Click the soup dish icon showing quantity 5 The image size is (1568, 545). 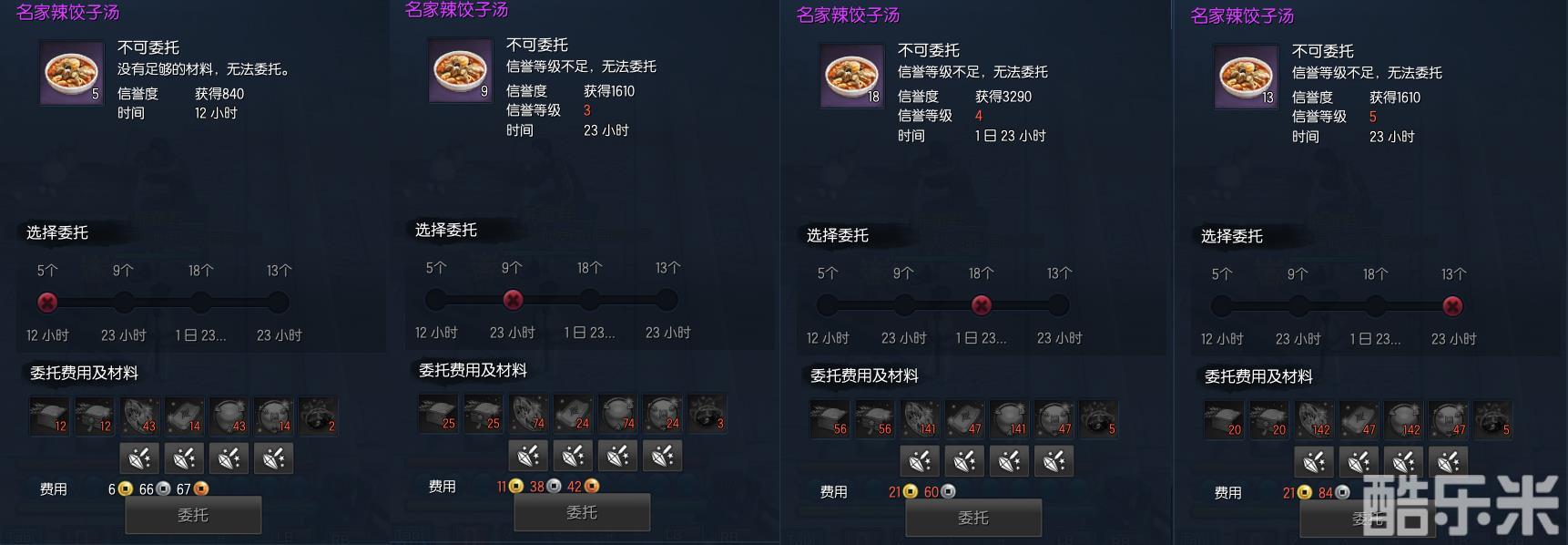click(72, 74)
